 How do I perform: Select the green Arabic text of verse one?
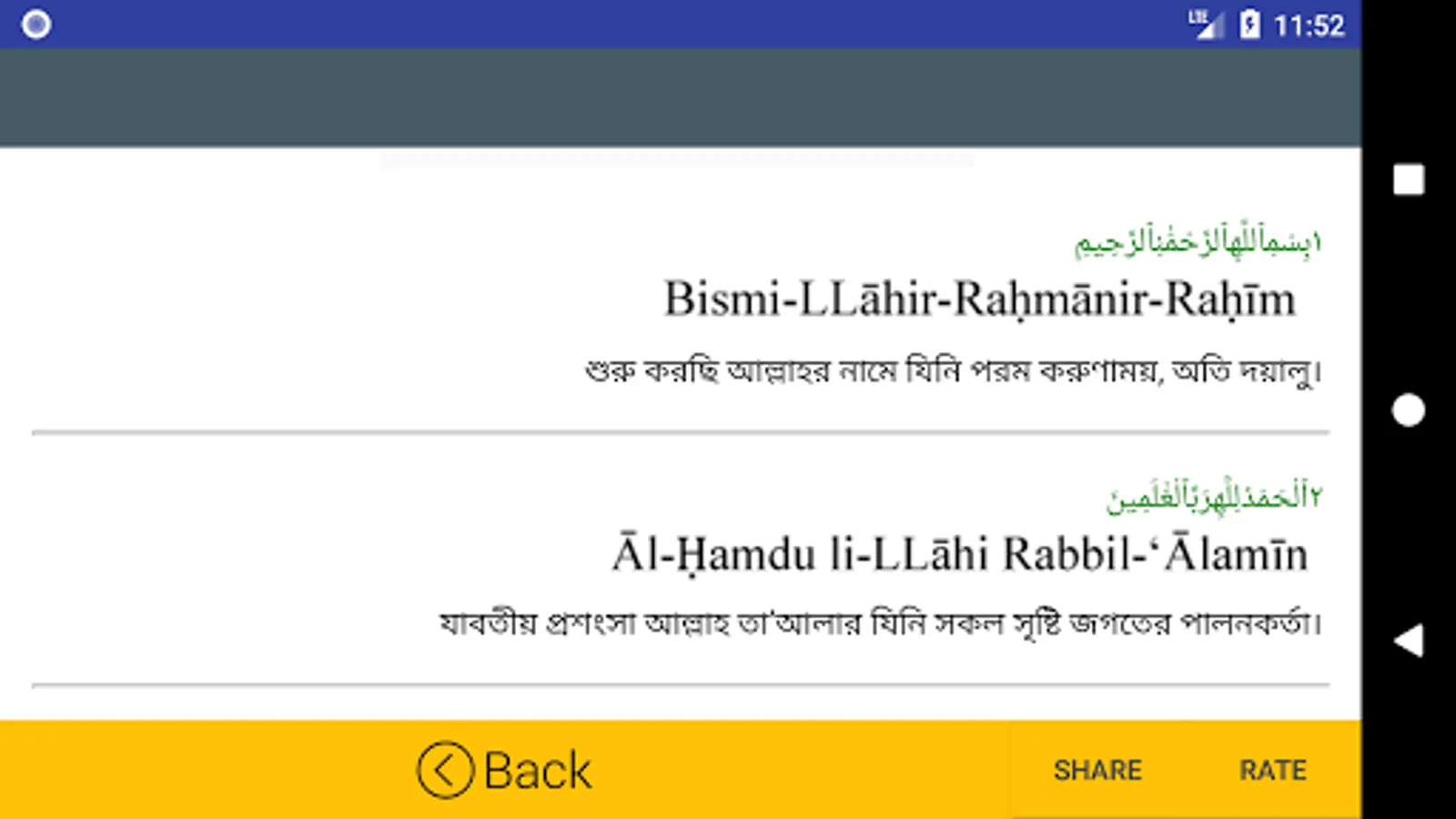point(1198,240)
